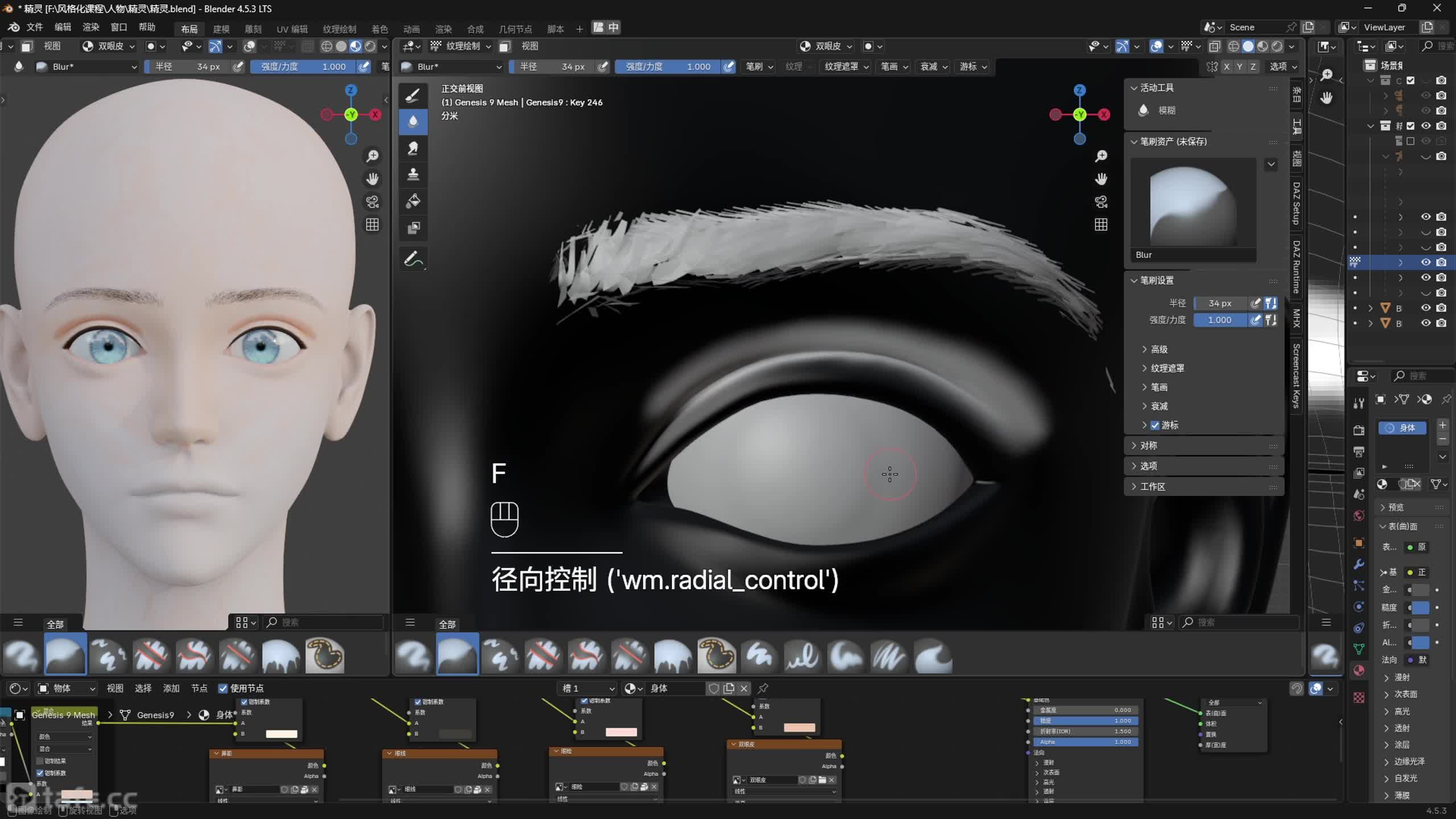Select the Smear tool in toolbar
This screenshot has width=1456, height=819.
413,148
